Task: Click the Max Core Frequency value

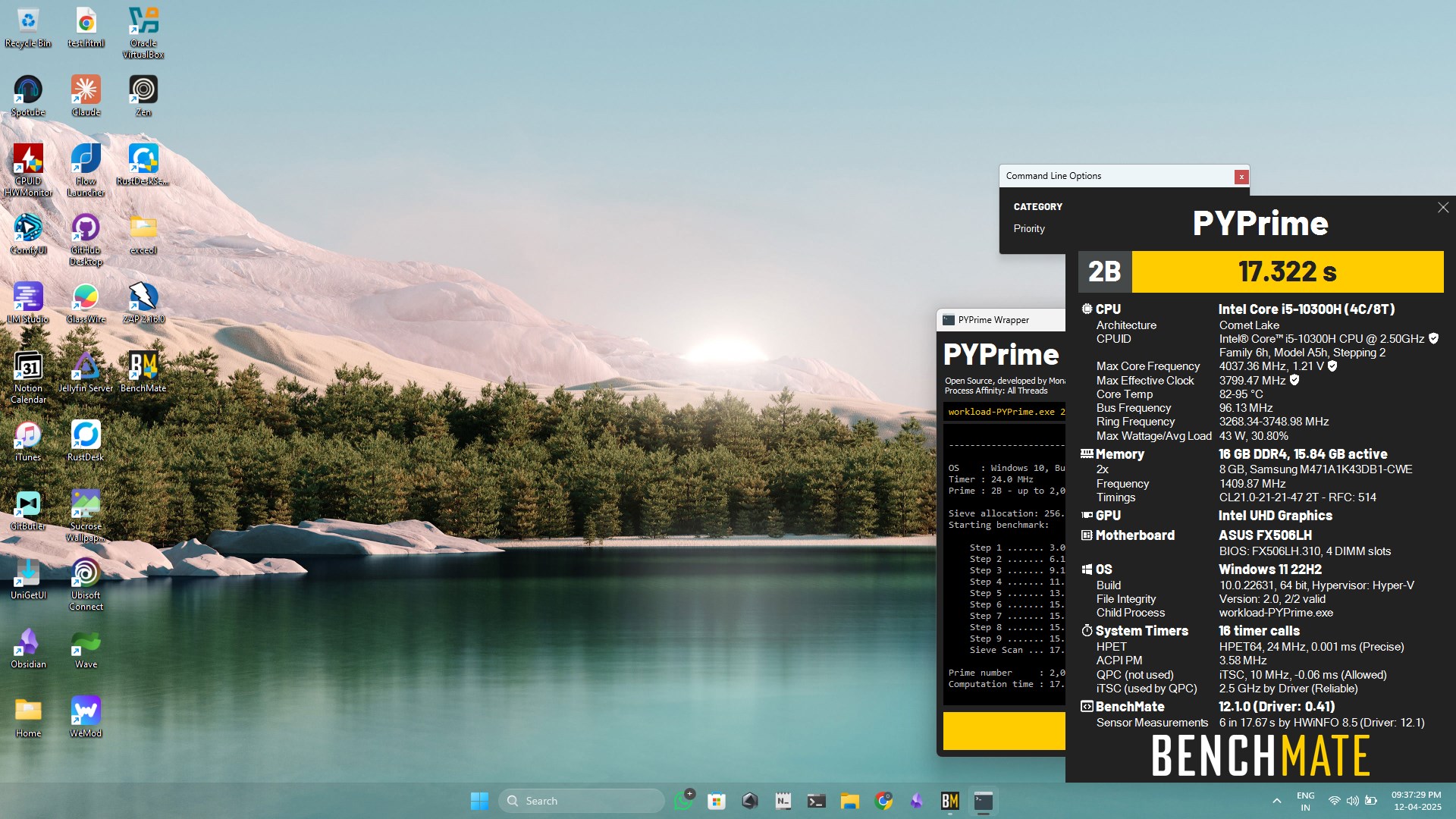Action: pyautogui.click(x=1271, y=366)
